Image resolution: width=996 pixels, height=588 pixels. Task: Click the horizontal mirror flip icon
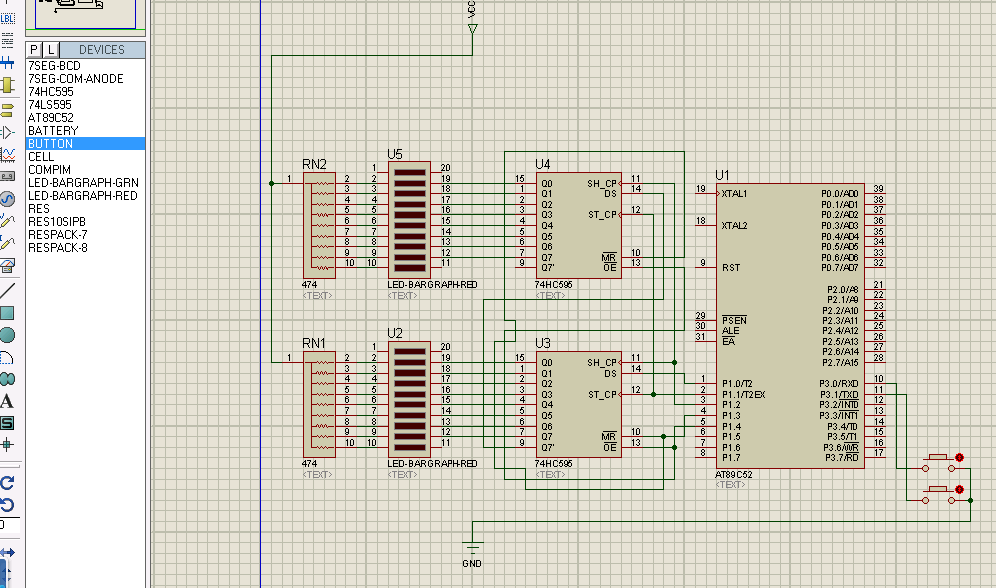point(7,552)
